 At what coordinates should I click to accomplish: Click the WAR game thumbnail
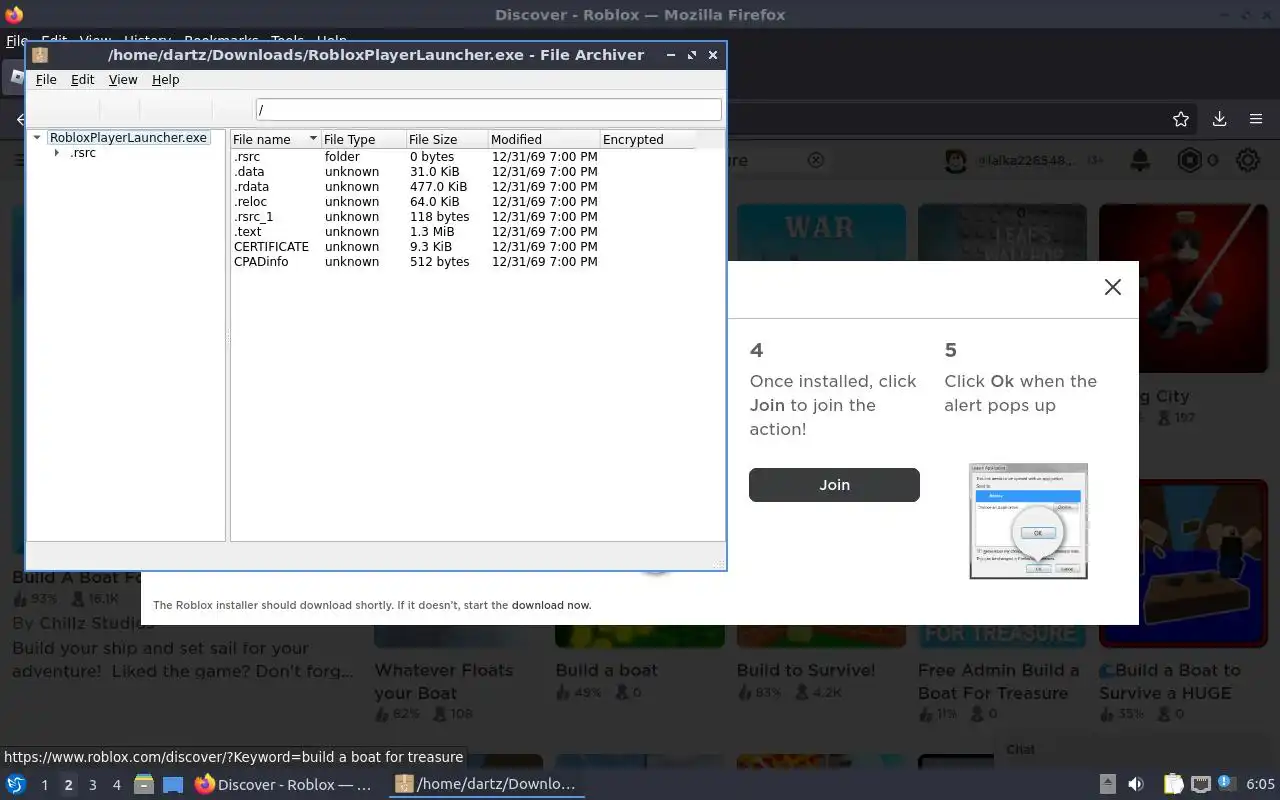click(821, 233)
